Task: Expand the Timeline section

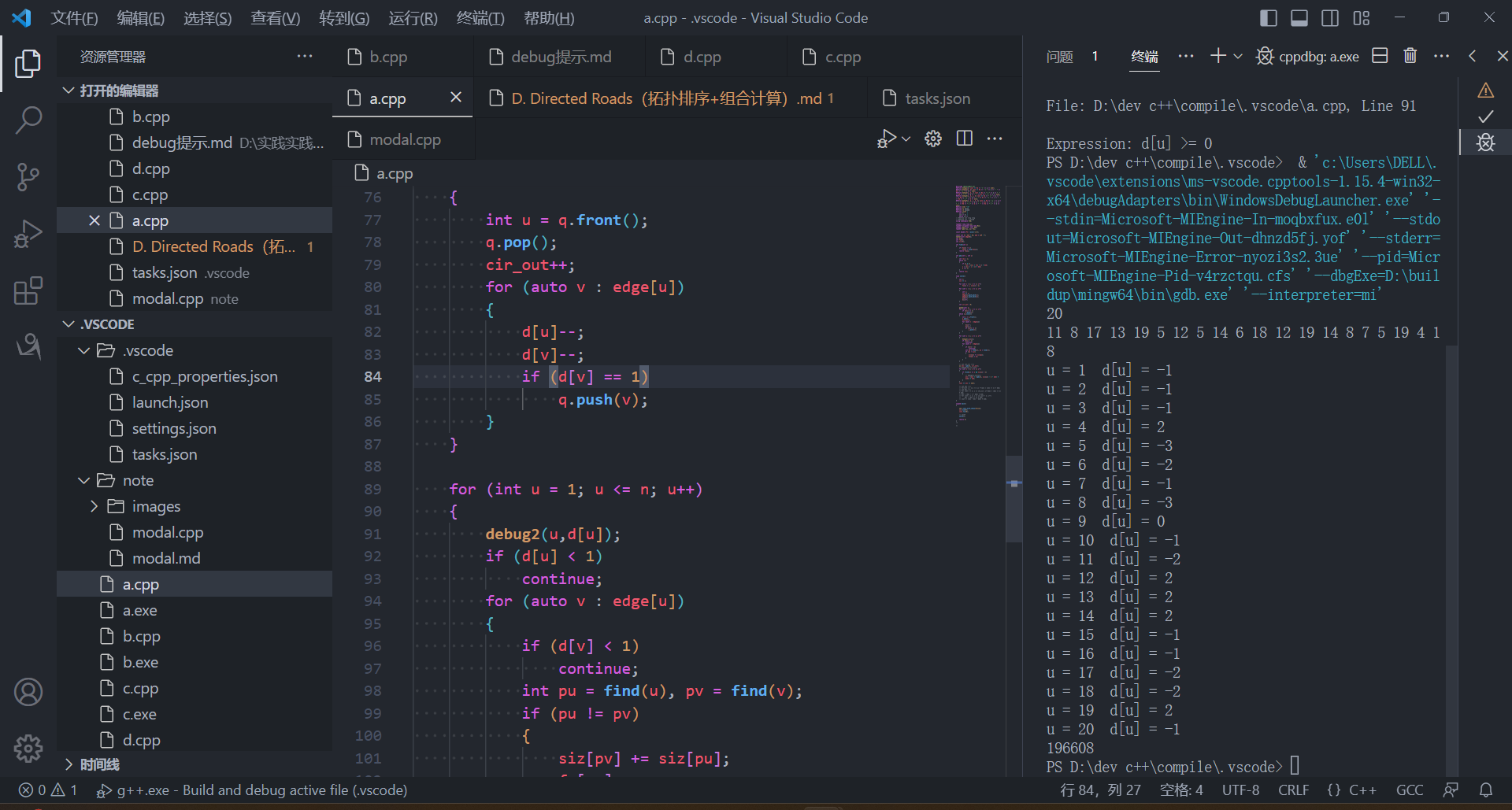Action: coord(69,764)
